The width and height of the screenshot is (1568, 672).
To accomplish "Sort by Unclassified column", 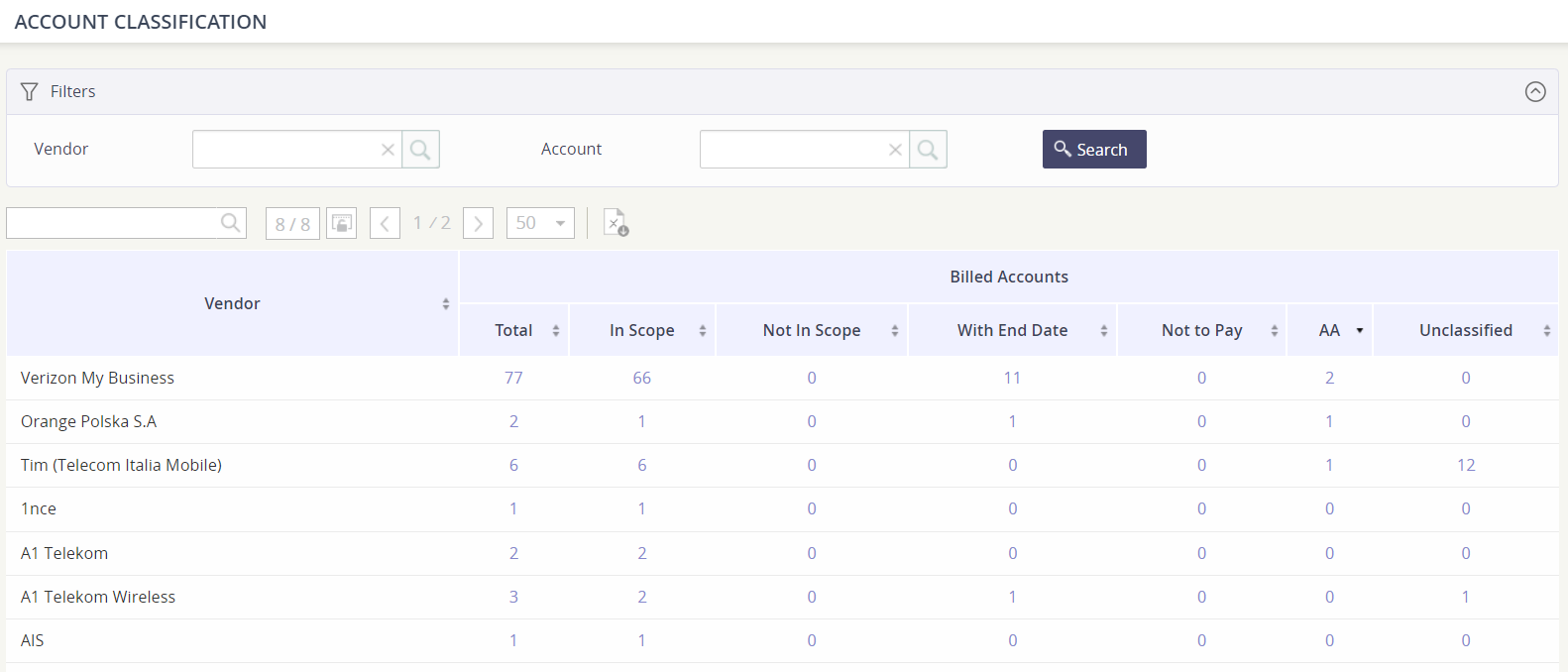I will (x=1547, y=331).
